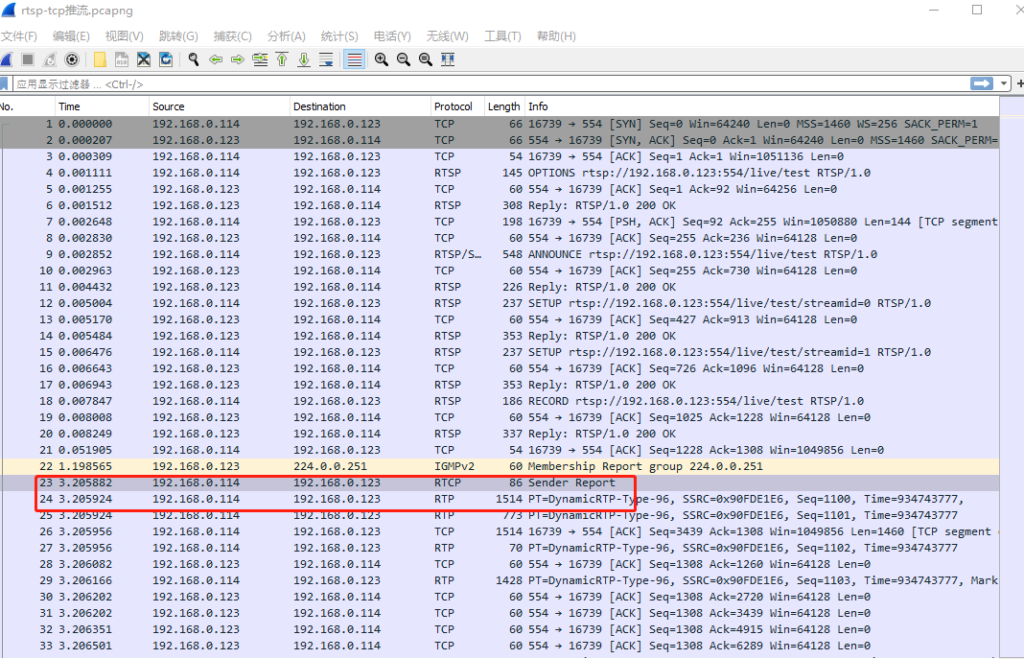This screenshot has width=1024, height=659.
Task: Stop the running packet capture
Action: point(27,60)
